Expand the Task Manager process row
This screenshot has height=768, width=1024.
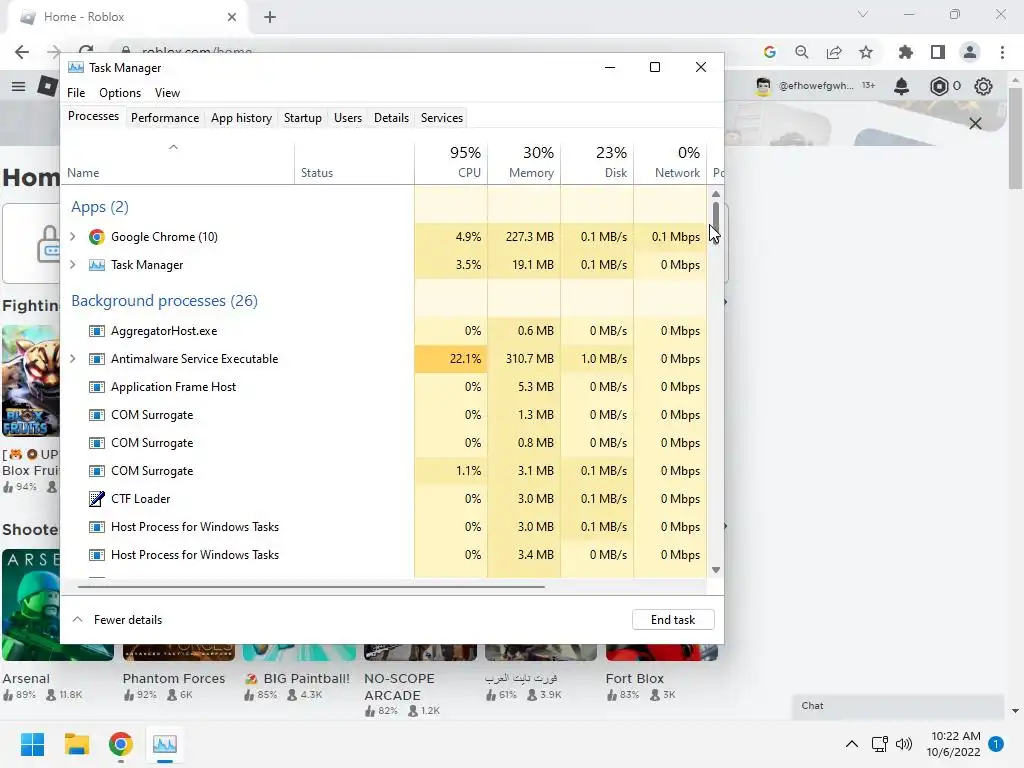point(72,265)
